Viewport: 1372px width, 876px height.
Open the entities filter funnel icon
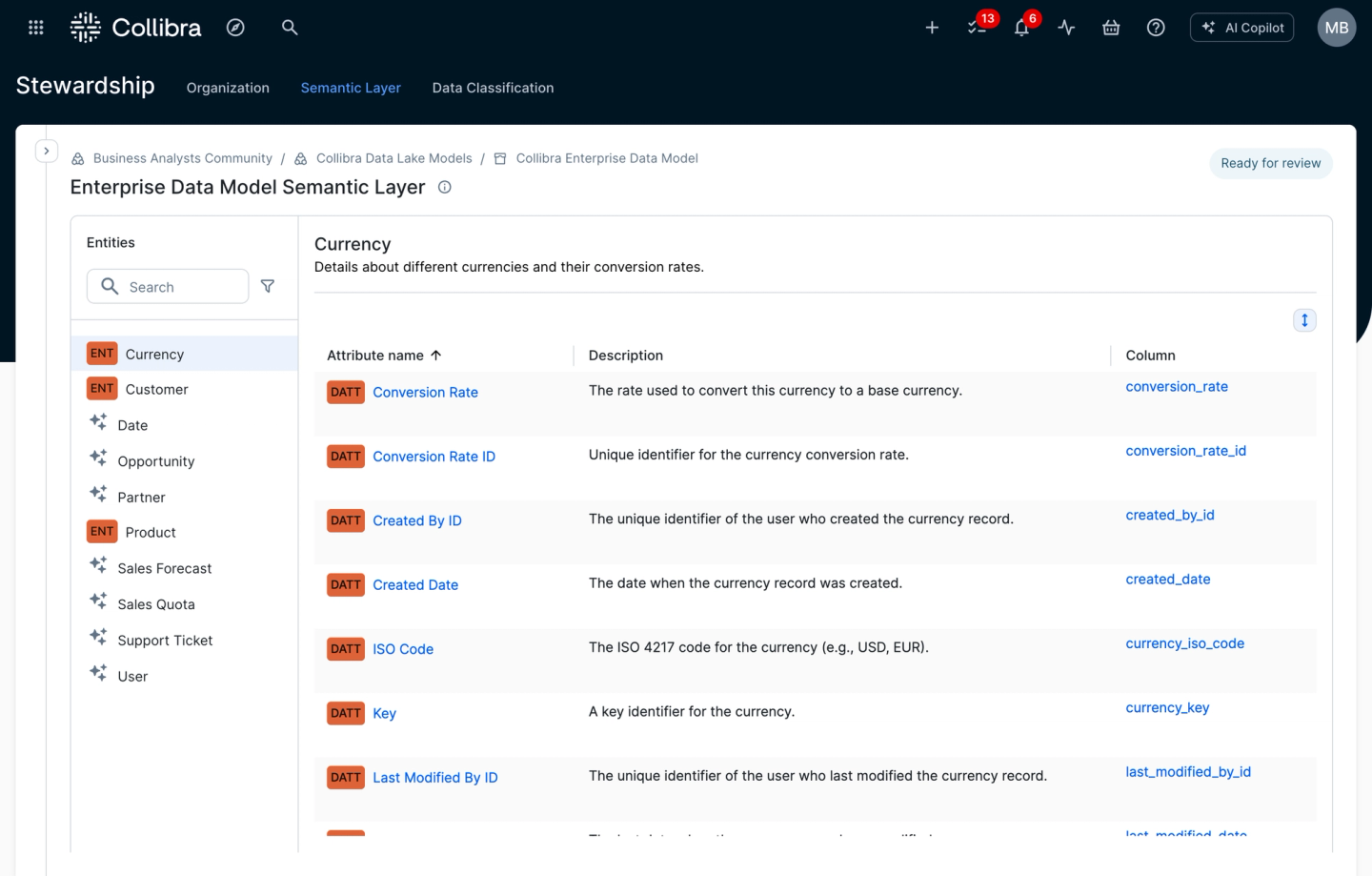[268, 286]
